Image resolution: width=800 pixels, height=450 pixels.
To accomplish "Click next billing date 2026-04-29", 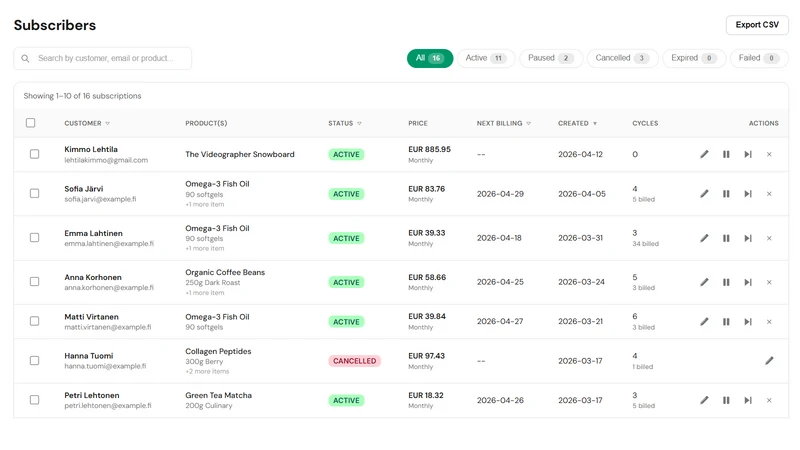I will [x=501, y=194].
